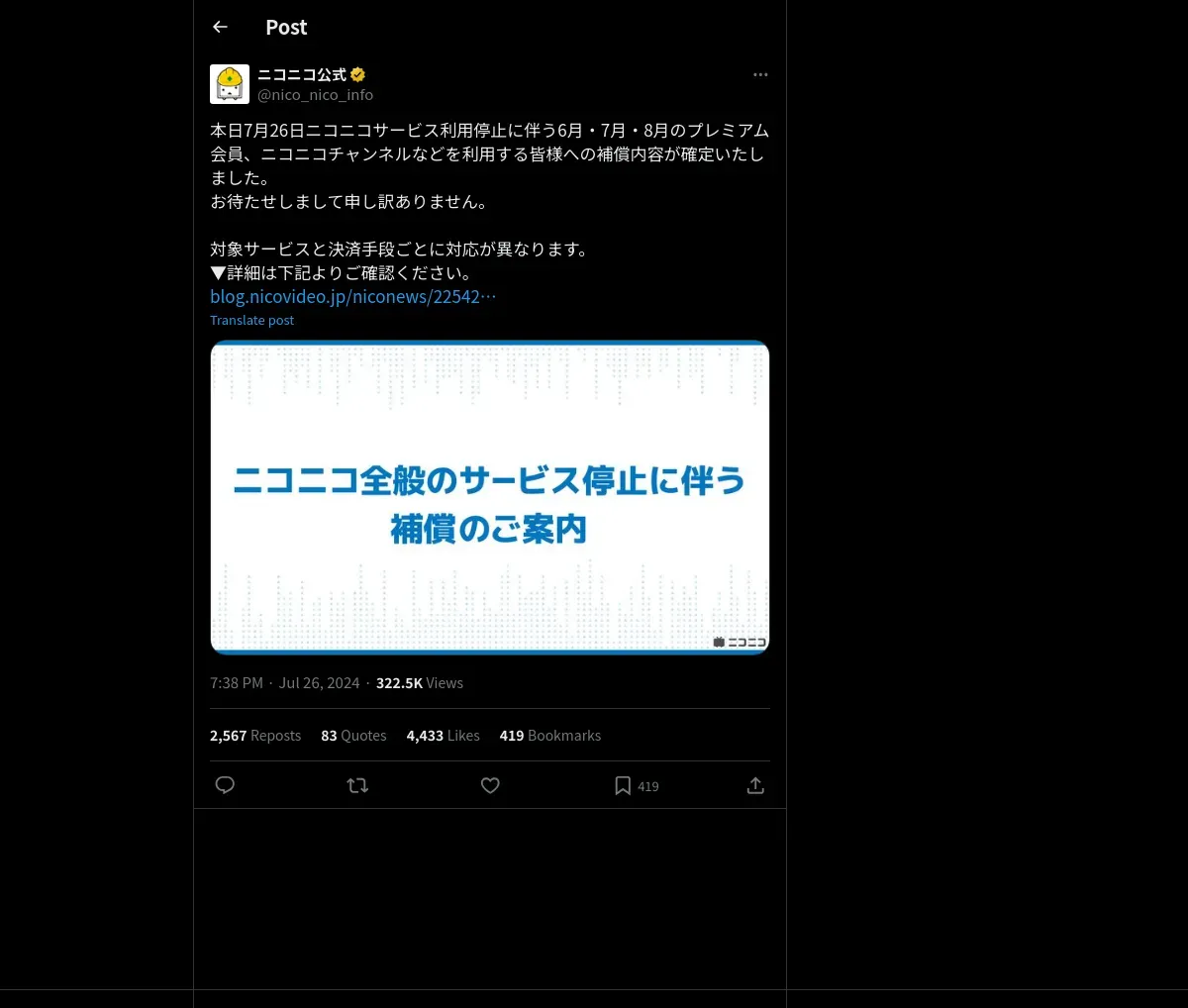Bookmark the post with the bookmark icon

coord(623,785)
